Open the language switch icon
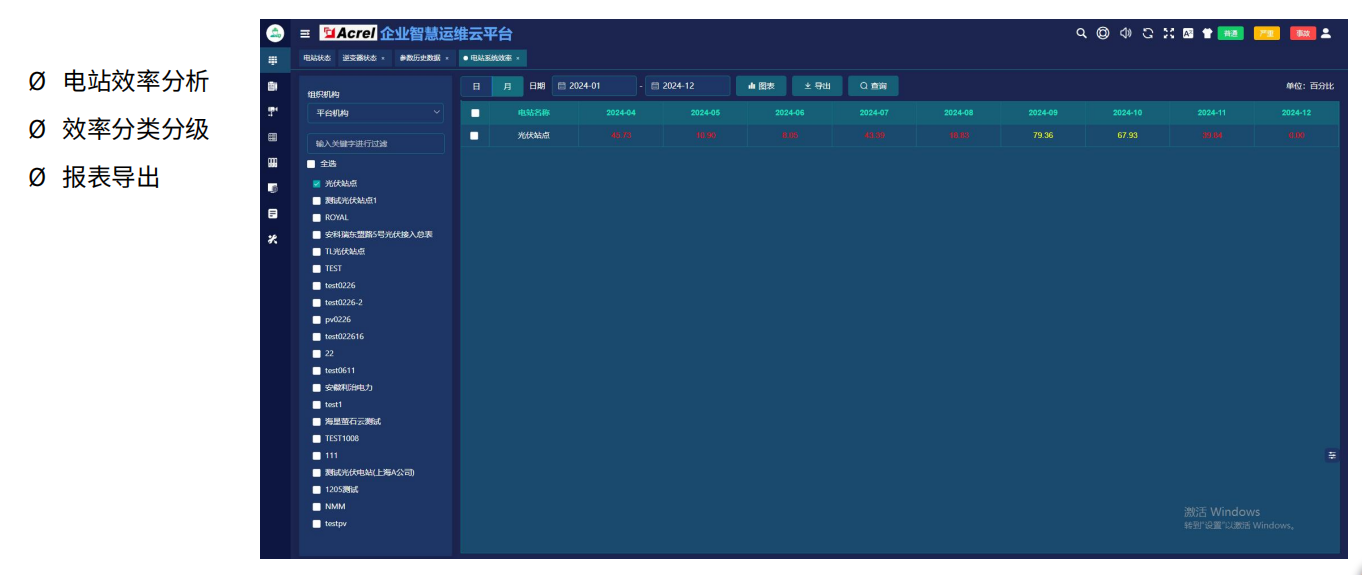The height and width of the screenshot is (575, 1362). point(1188,33)
